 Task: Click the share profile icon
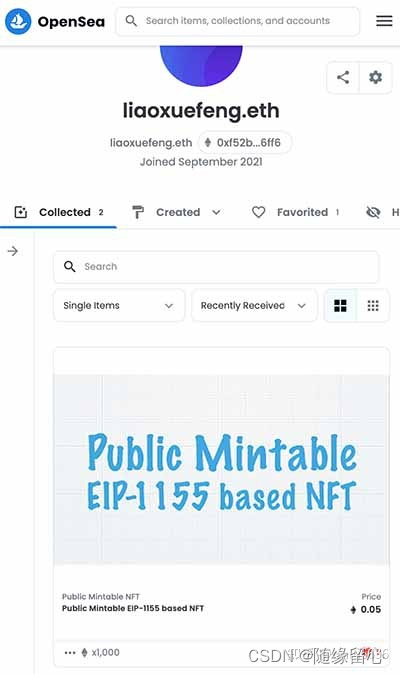pyautogui.click(x=343, y=77)
